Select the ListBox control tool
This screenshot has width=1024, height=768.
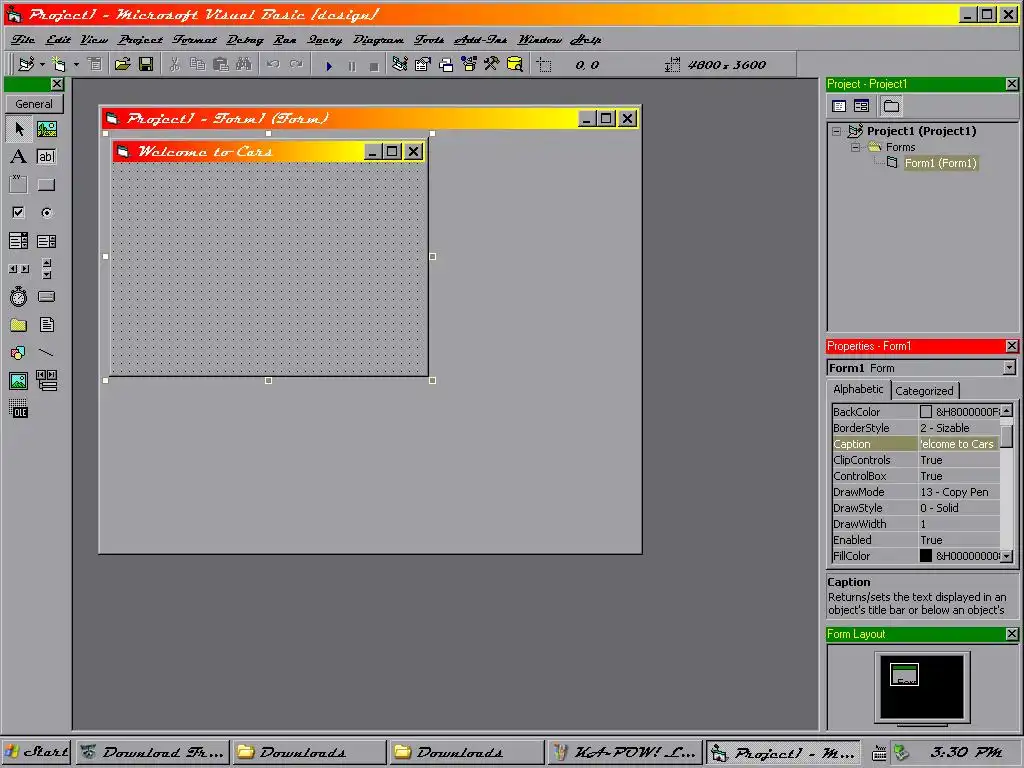tap(46, 241)
